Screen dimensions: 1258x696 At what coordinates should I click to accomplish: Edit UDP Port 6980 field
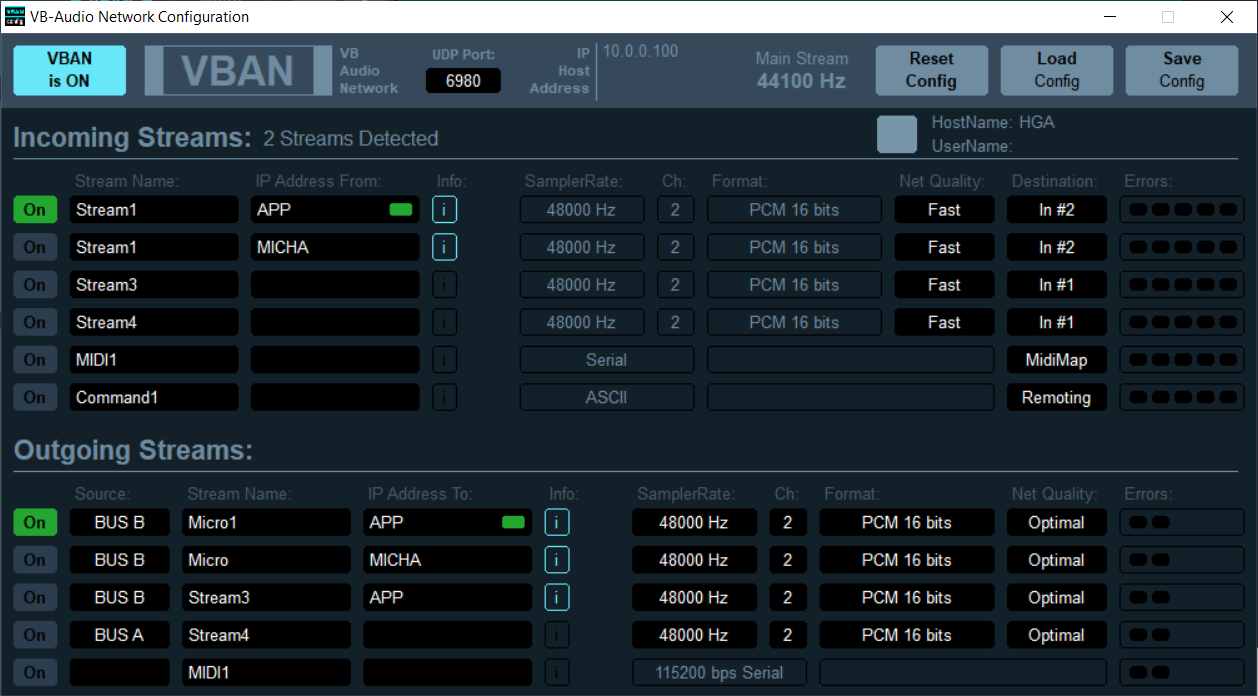point(463,81)
